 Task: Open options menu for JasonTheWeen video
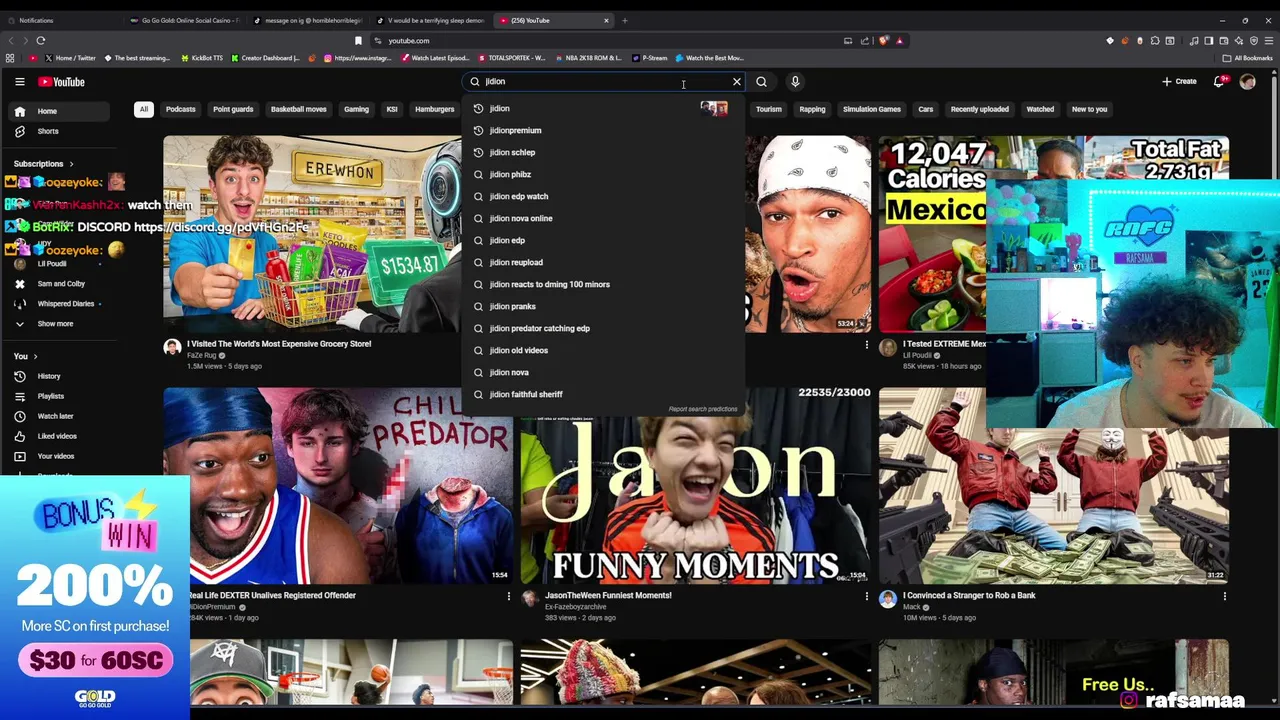(x=866, y=597)
